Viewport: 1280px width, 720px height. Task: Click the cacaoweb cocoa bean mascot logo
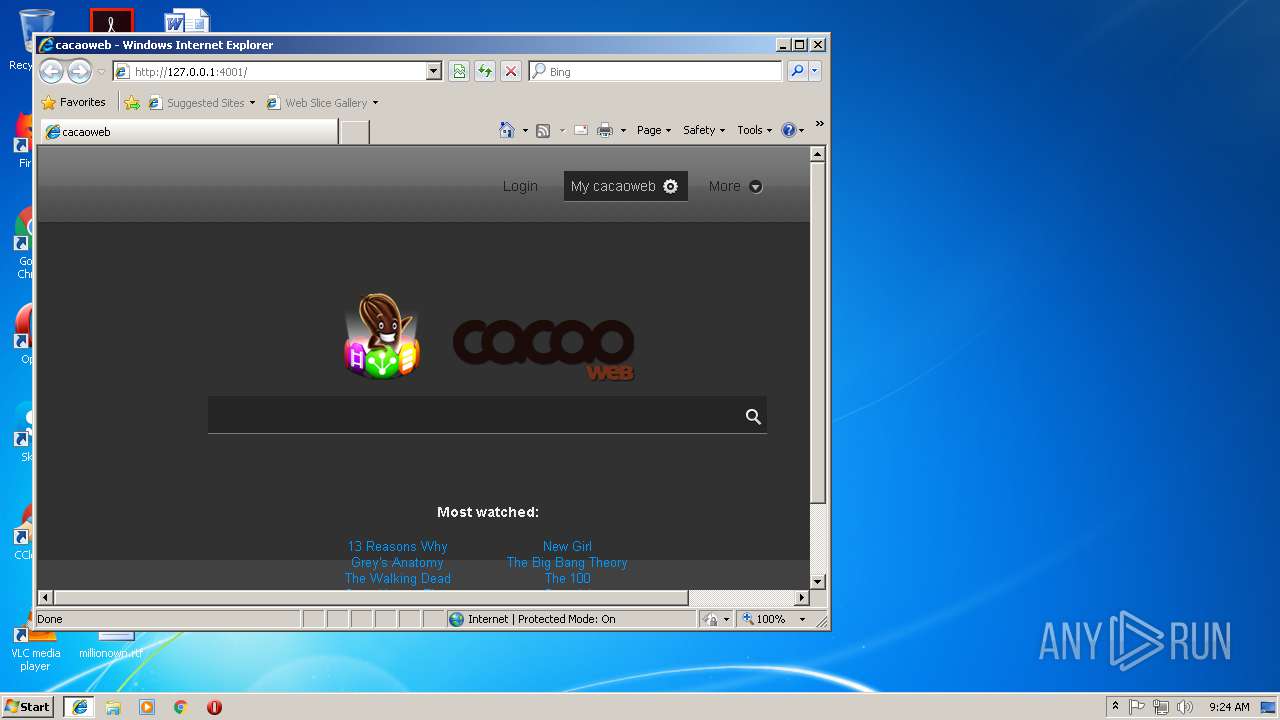tap(382, 337)
